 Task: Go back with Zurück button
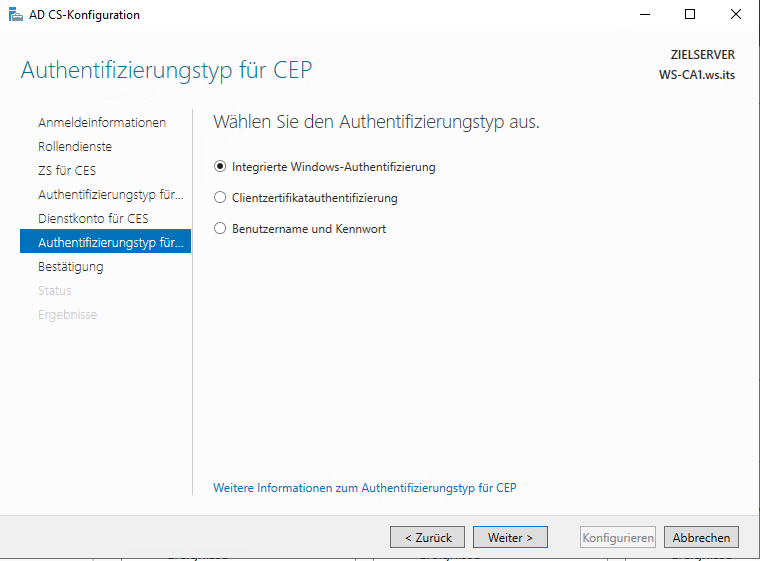coord(428,537)
